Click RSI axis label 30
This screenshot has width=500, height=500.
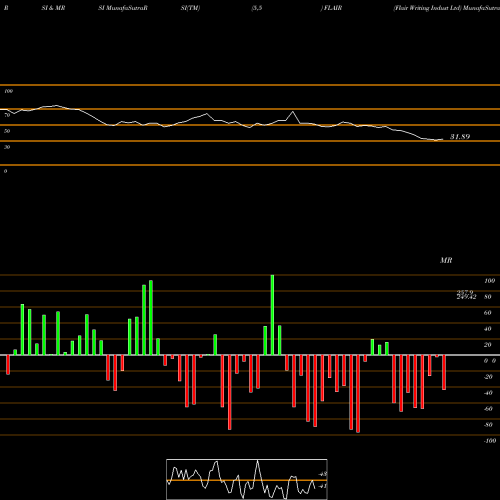click(7, 147)
